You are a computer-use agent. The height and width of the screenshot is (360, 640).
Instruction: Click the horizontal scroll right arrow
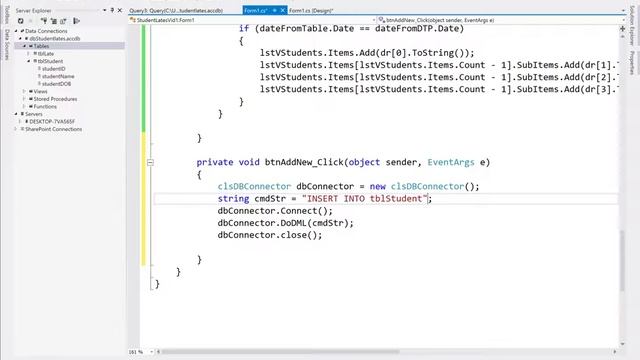coord(615,351)
